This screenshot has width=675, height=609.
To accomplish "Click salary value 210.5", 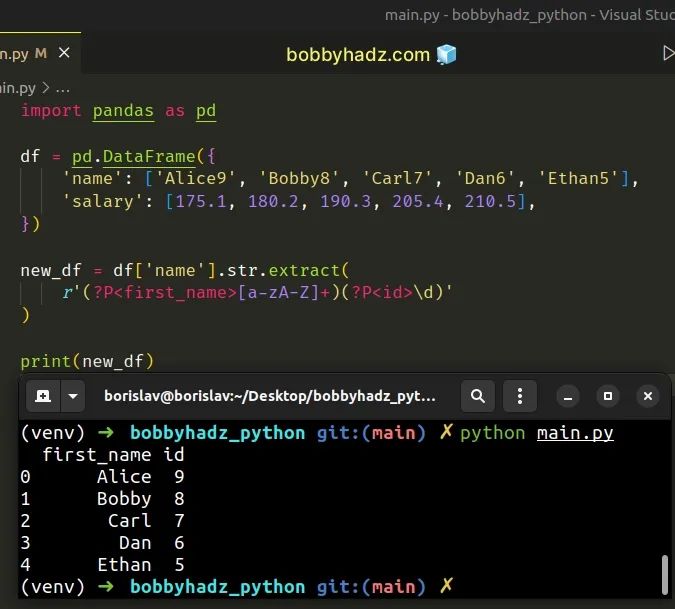I will coord(490,201).
